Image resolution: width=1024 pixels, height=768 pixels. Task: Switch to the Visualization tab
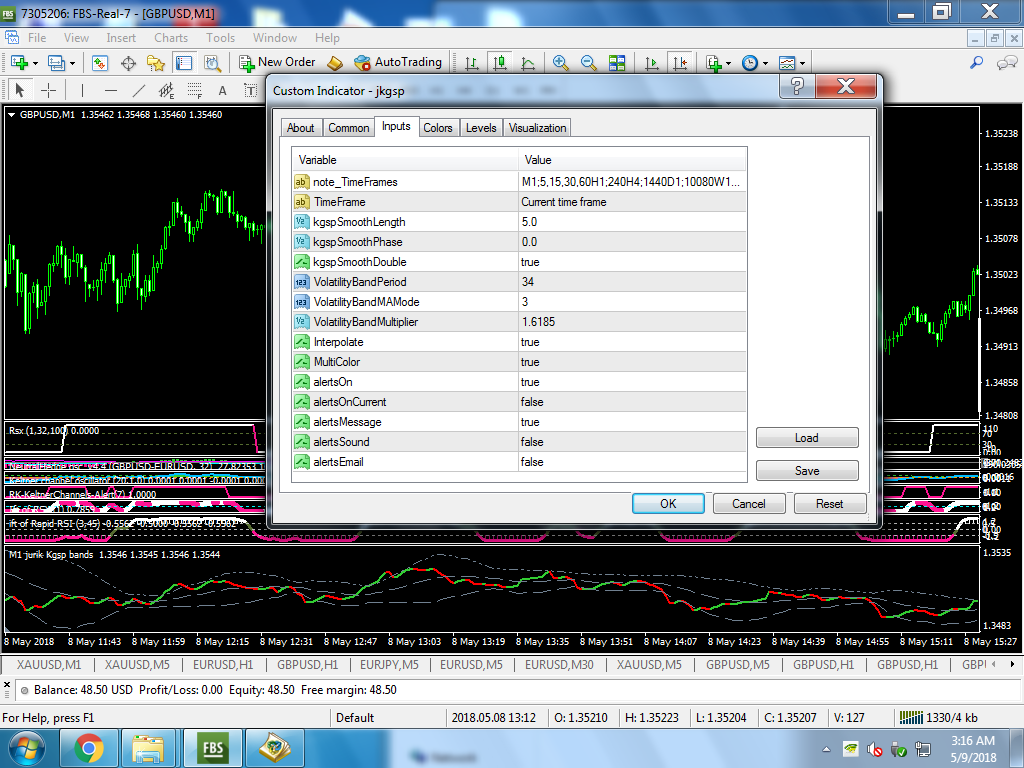coord(537,128)
